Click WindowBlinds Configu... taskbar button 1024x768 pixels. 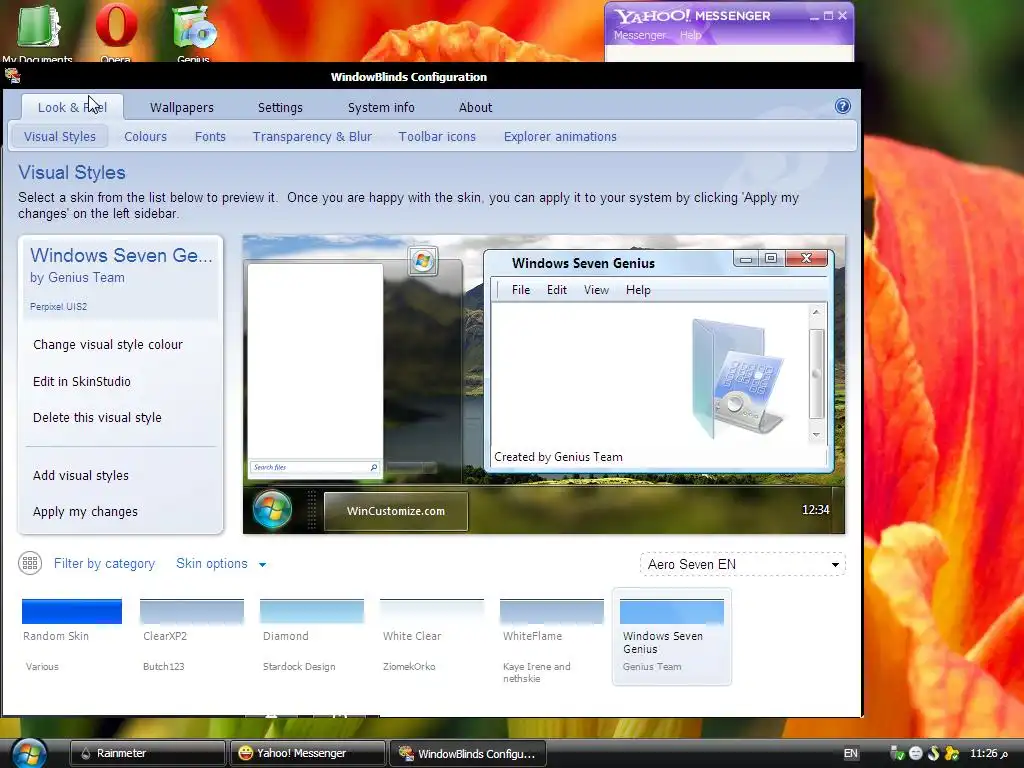click(468, 754)
